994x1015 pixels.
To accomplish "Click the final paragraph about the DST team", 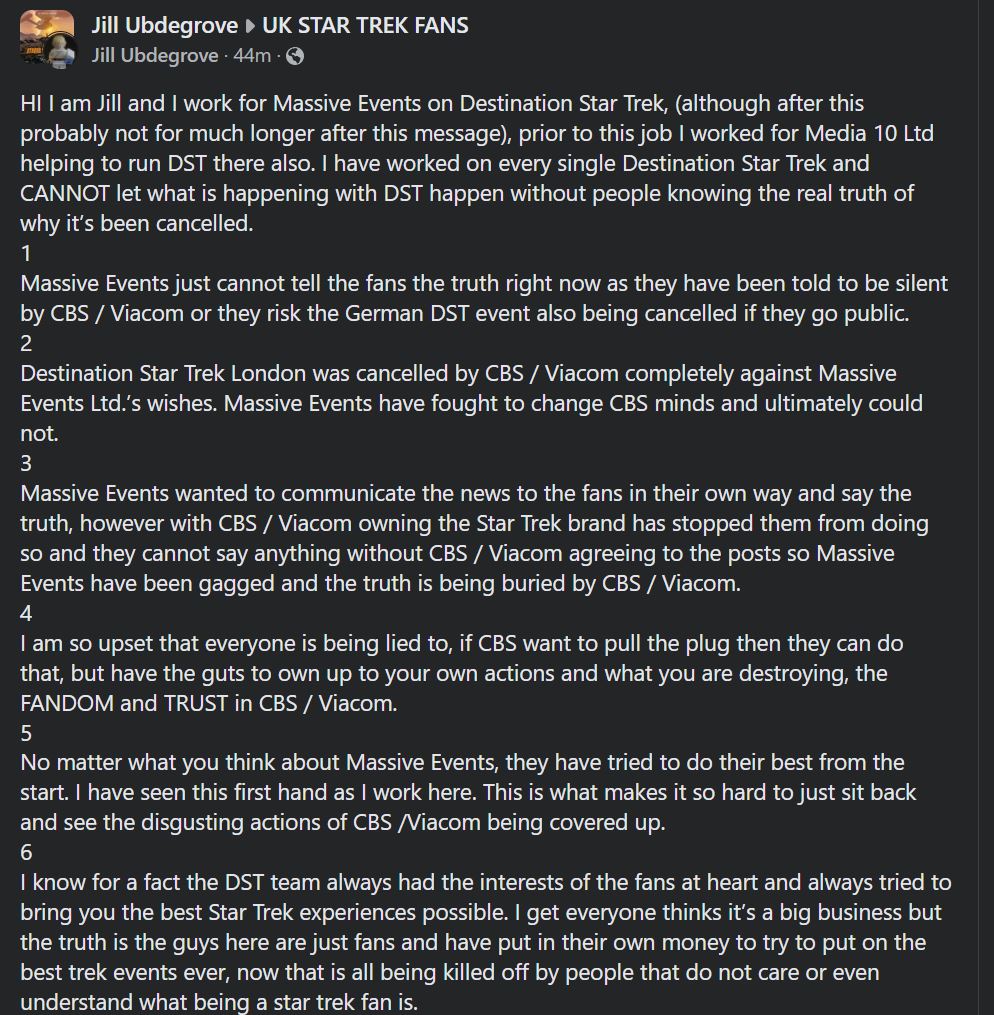I will (486, 942).
